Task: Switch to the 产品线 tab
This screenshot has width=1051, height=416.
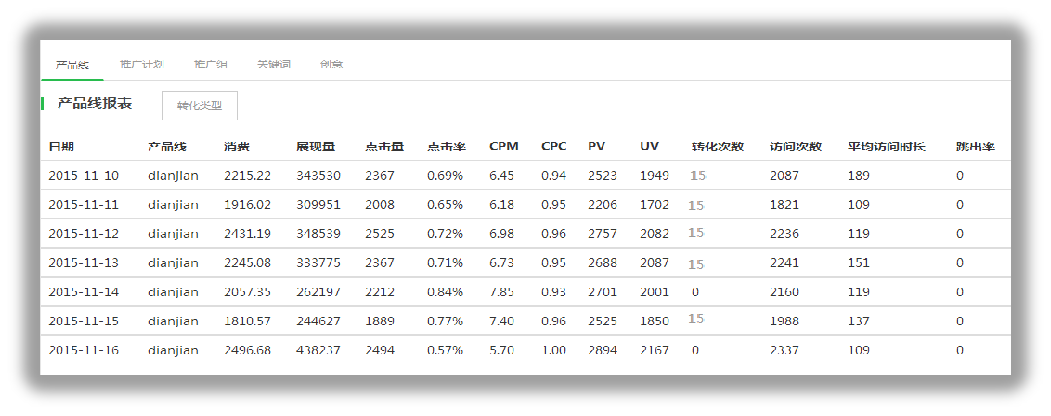Action: pyautogui.click(x=72, y=64)
